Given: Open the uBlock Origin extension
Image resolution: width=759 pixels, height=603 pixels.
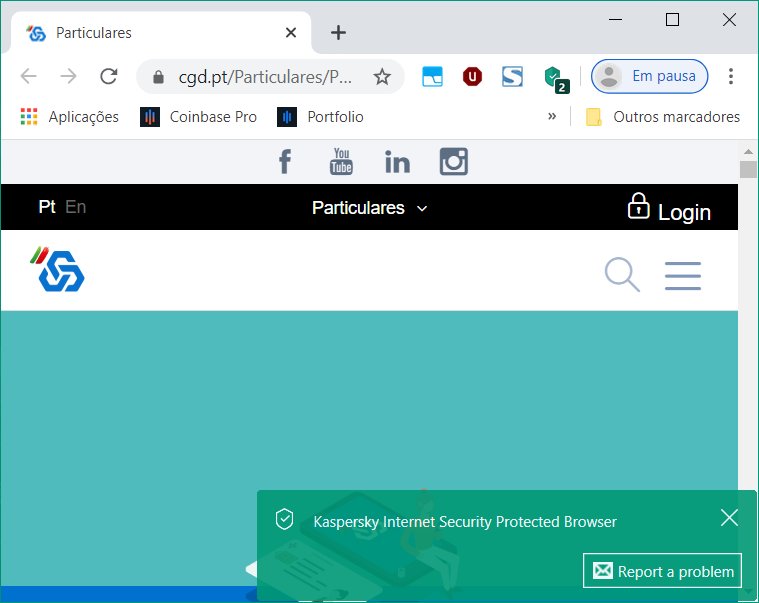Looking at the screenshot, I should point(472,76).
